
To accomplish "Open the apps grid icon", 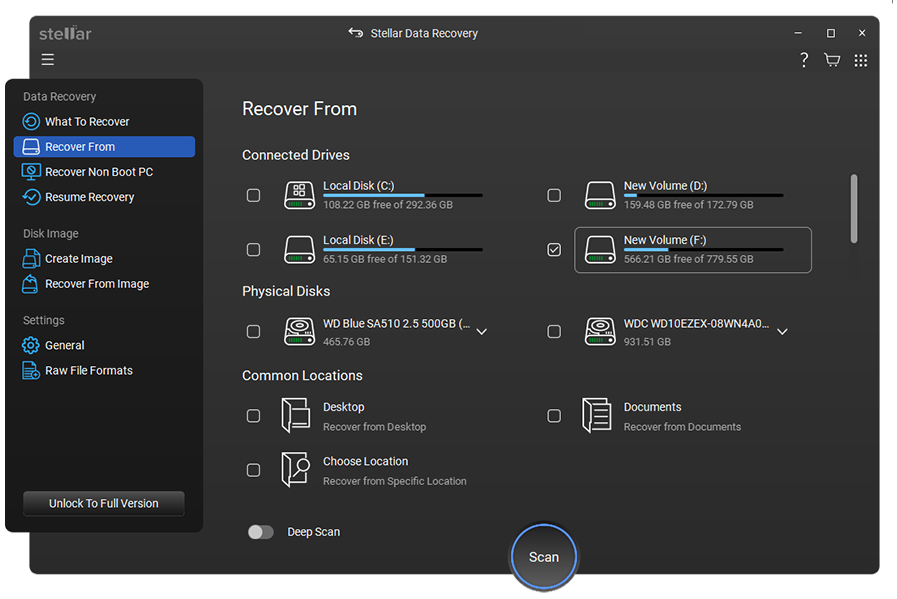I will pos(860,61).
